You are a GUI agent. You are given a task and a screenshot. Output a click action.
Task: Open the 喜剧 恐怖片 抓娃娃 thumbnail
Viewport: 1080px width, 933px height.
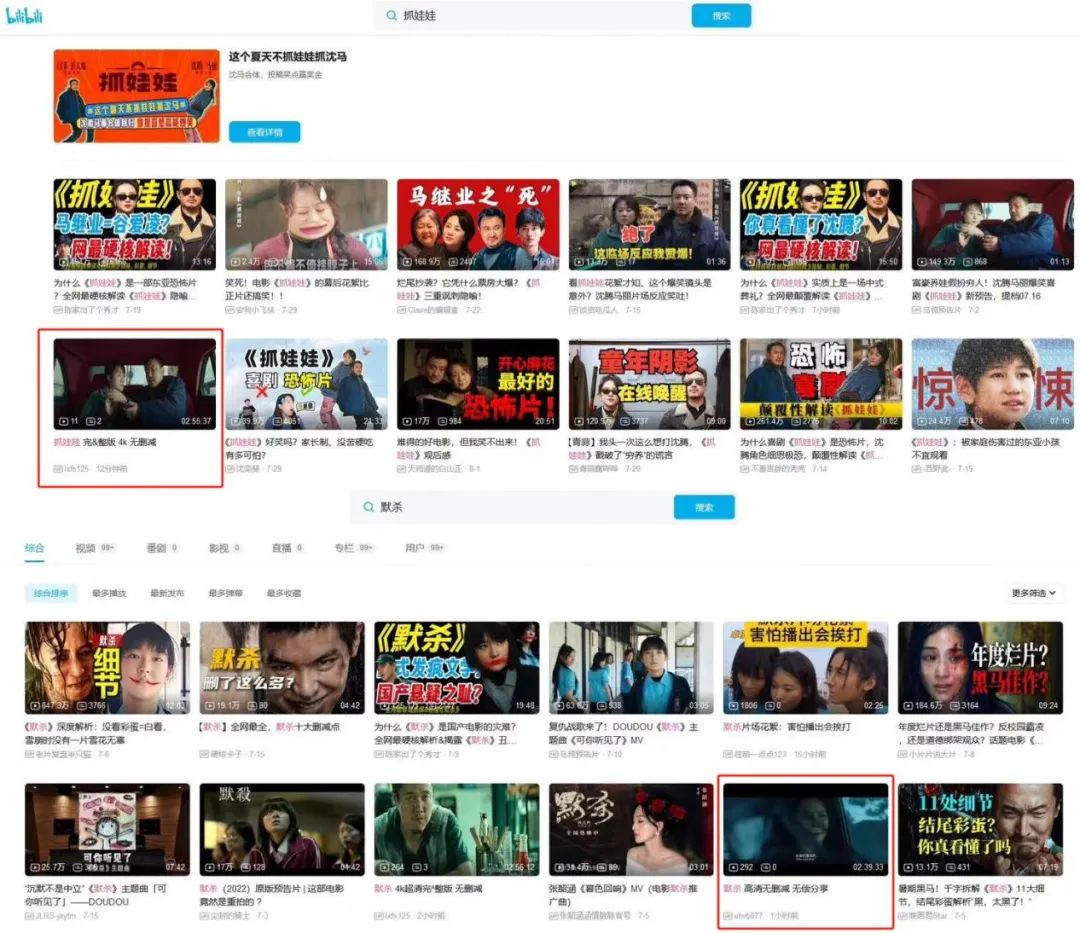click(x=307, y=384)
